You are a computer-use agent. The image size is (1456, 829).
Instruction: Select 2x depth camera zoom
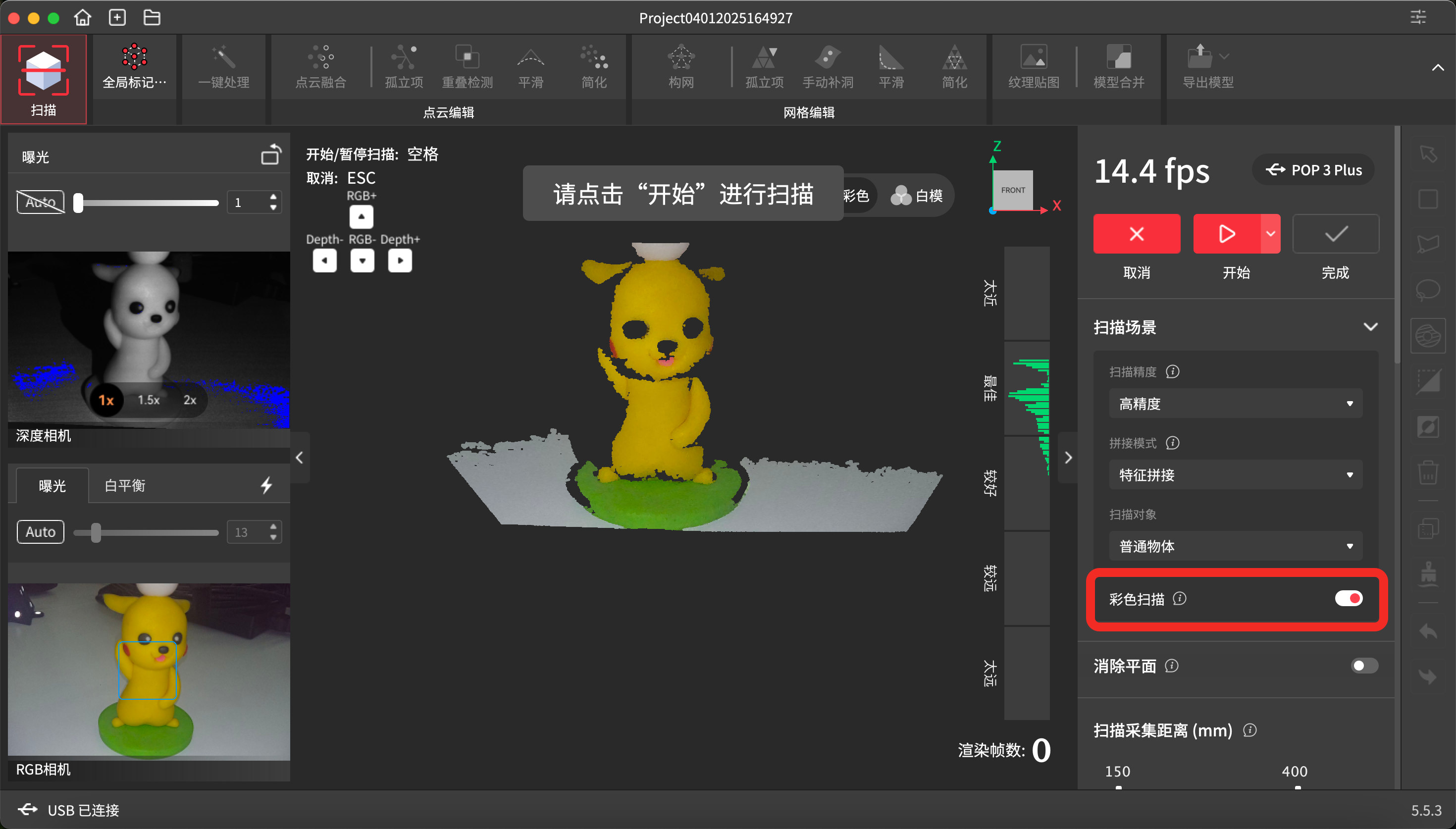pyautogui.click(x=190, y=400)
